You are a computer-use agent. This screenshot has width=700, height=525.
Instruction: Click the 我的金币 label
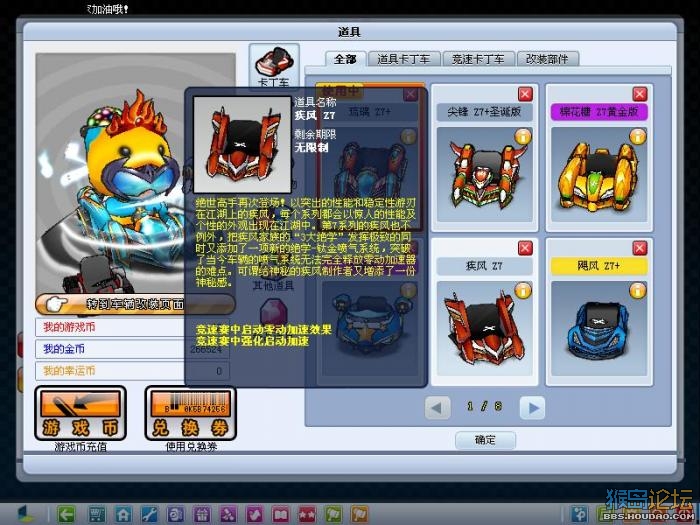tap(64, 349)
